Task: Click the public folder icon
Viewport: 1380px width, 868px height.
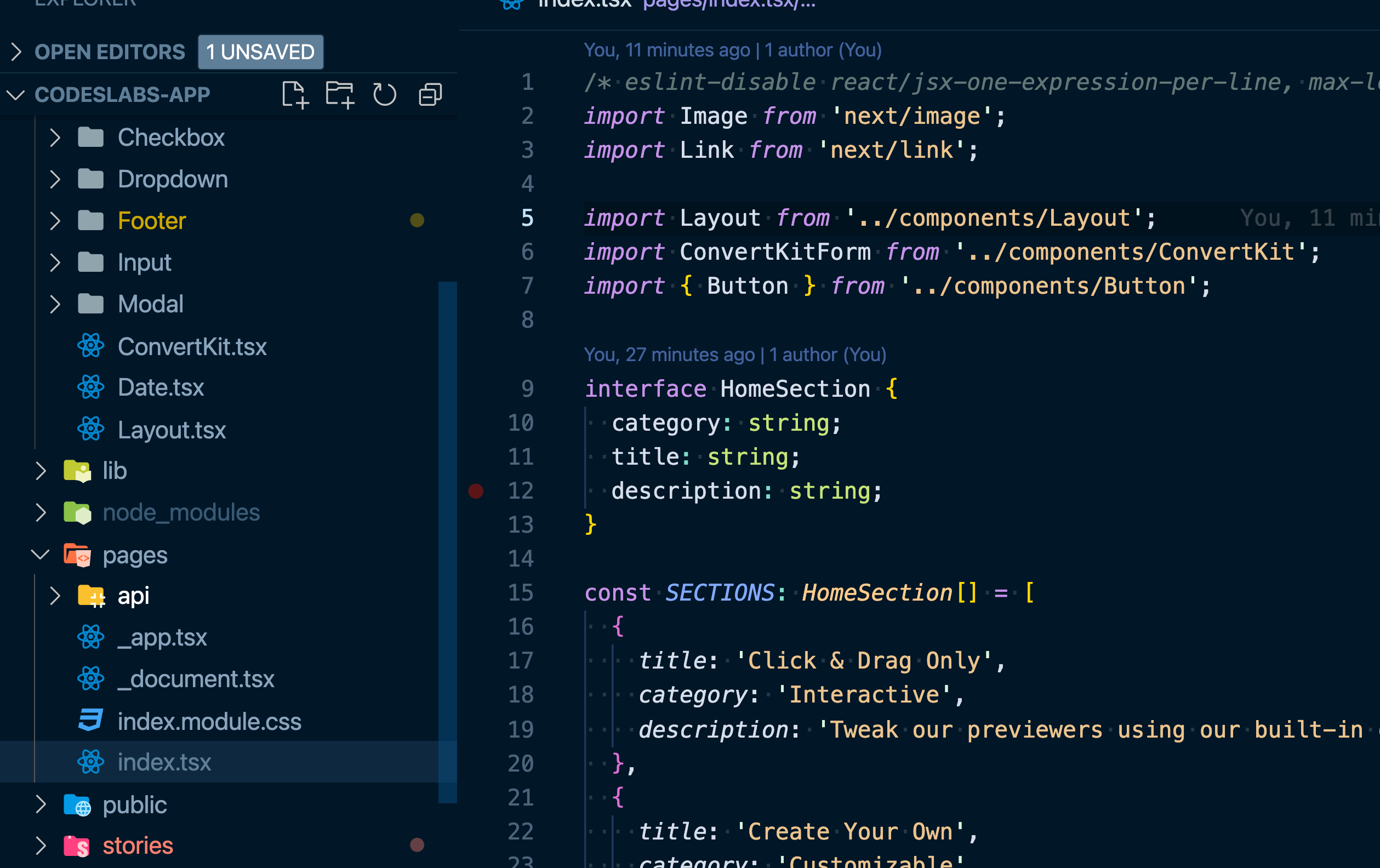Action: 77,805
